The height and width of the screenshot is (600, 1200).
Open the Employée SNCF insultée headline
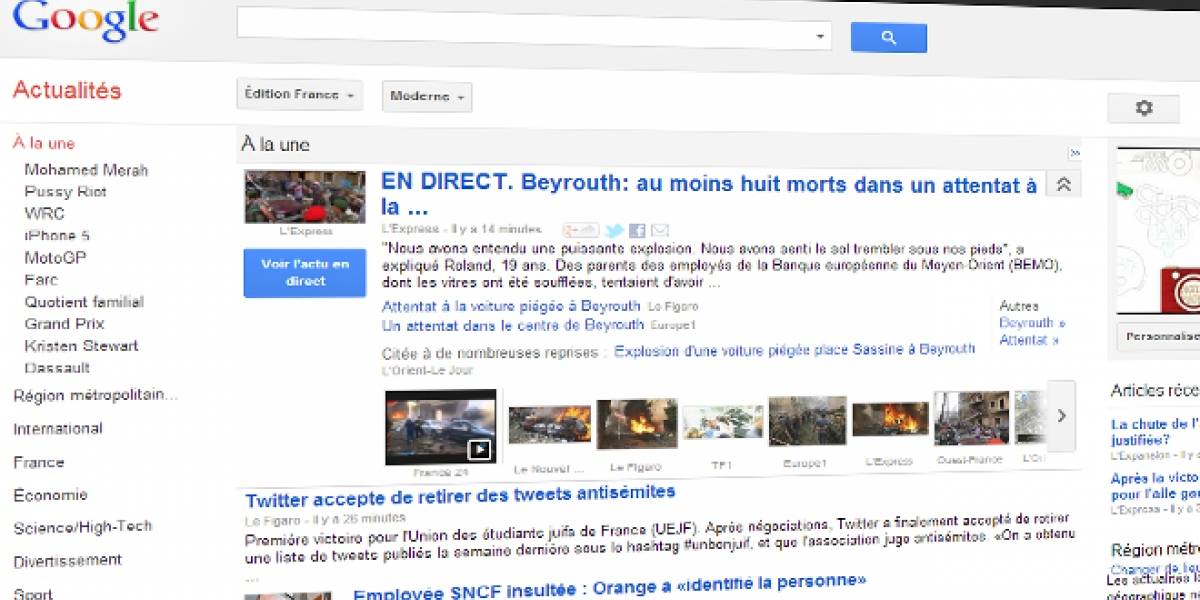[610, 587]
